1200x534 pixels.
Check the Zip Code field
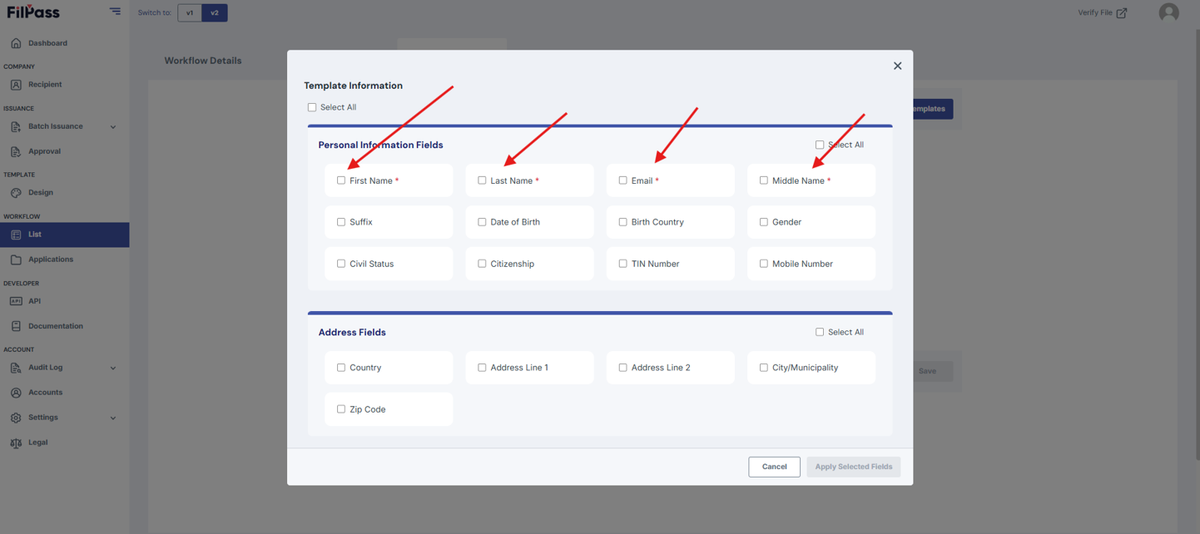click(341, 409)
